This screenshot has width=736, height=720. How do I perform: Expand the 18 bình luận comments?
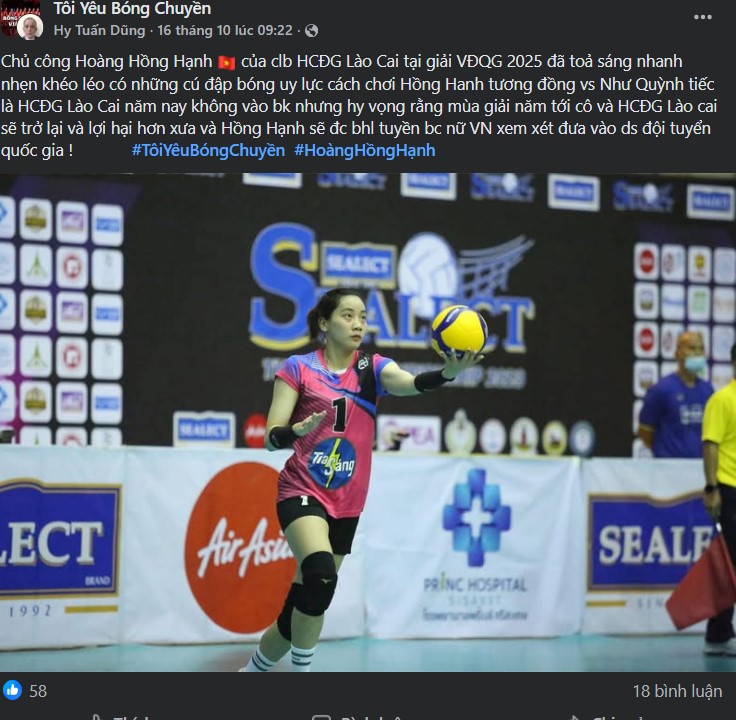677,691
